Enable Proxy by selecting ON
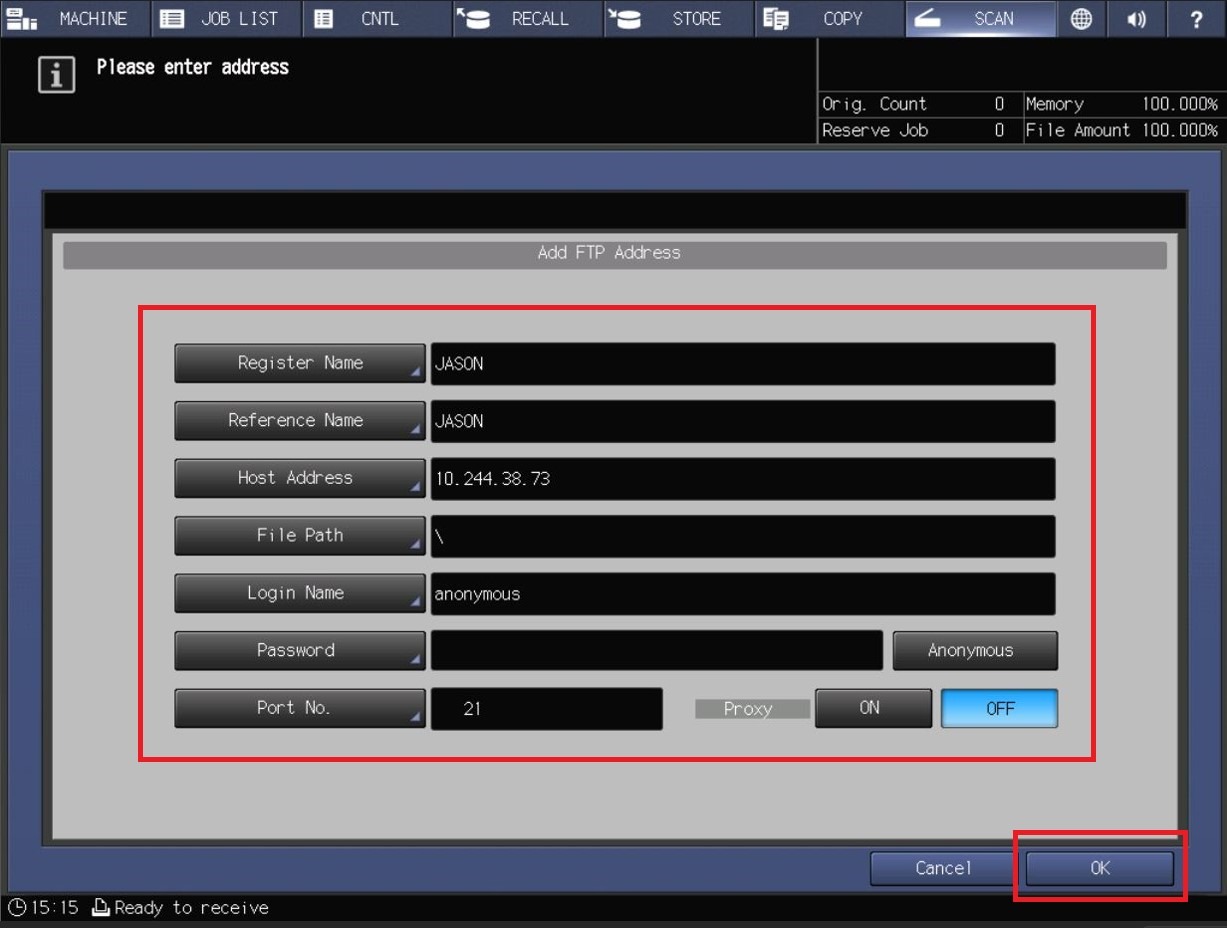The height and width of the screenshot is (928, 1227). 872,708
